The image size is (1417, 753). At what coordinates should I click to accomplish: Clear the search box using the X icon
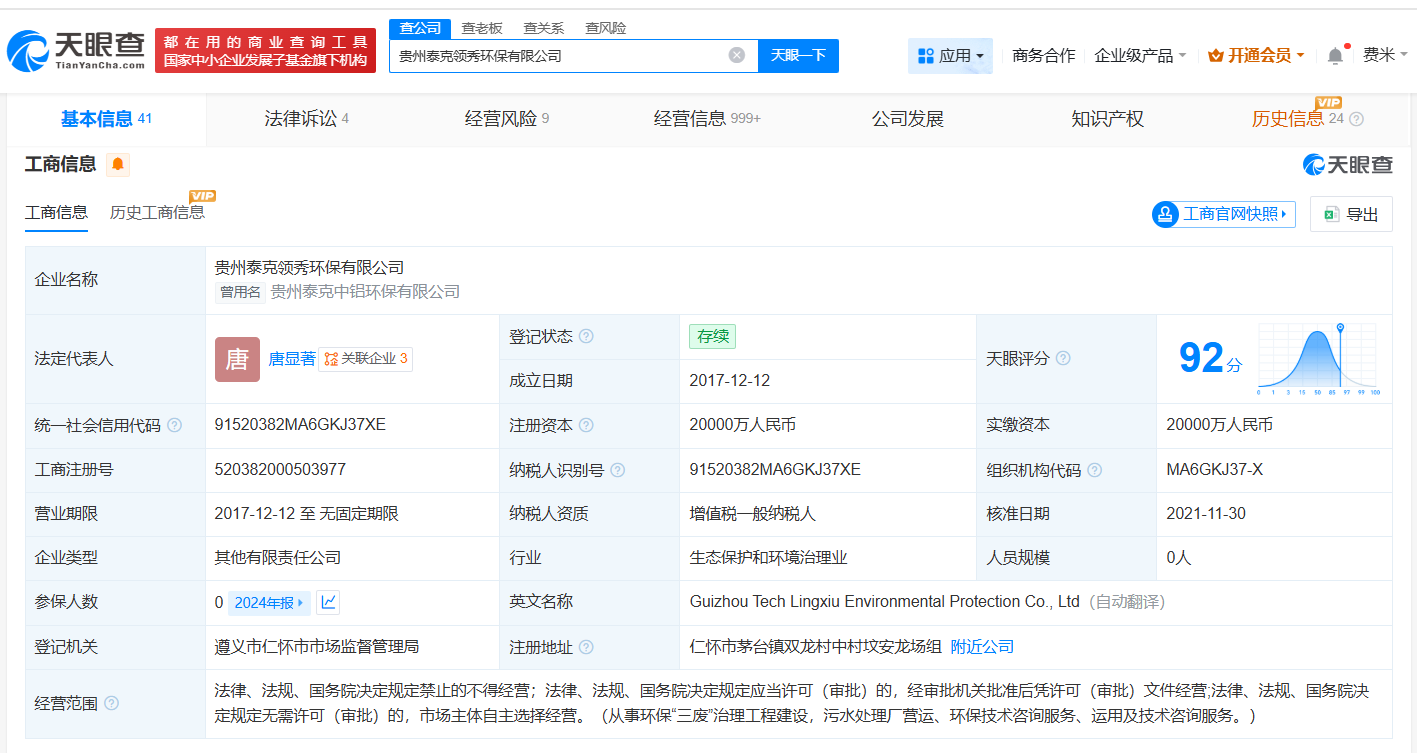click(x=737, y=56)
